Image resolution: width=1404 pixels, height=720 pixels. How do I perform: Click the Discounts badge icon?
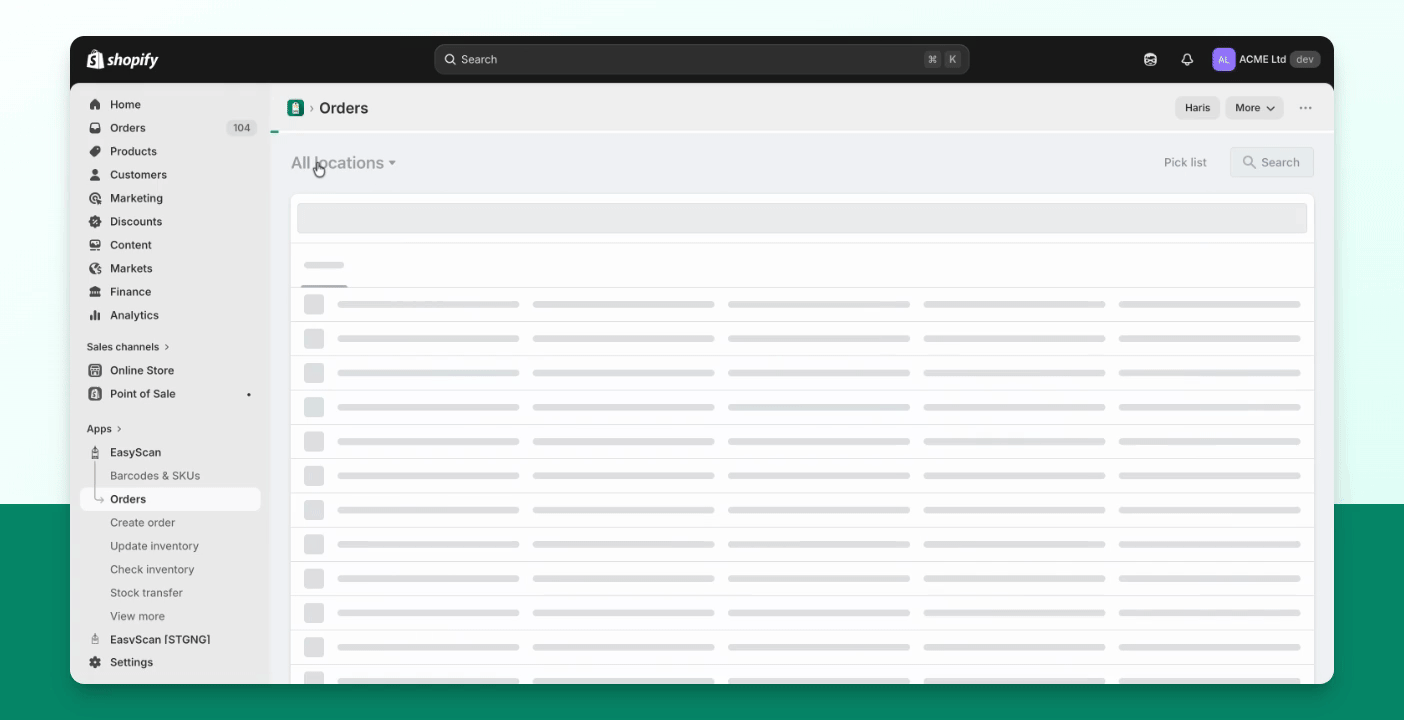coord(95,221)
